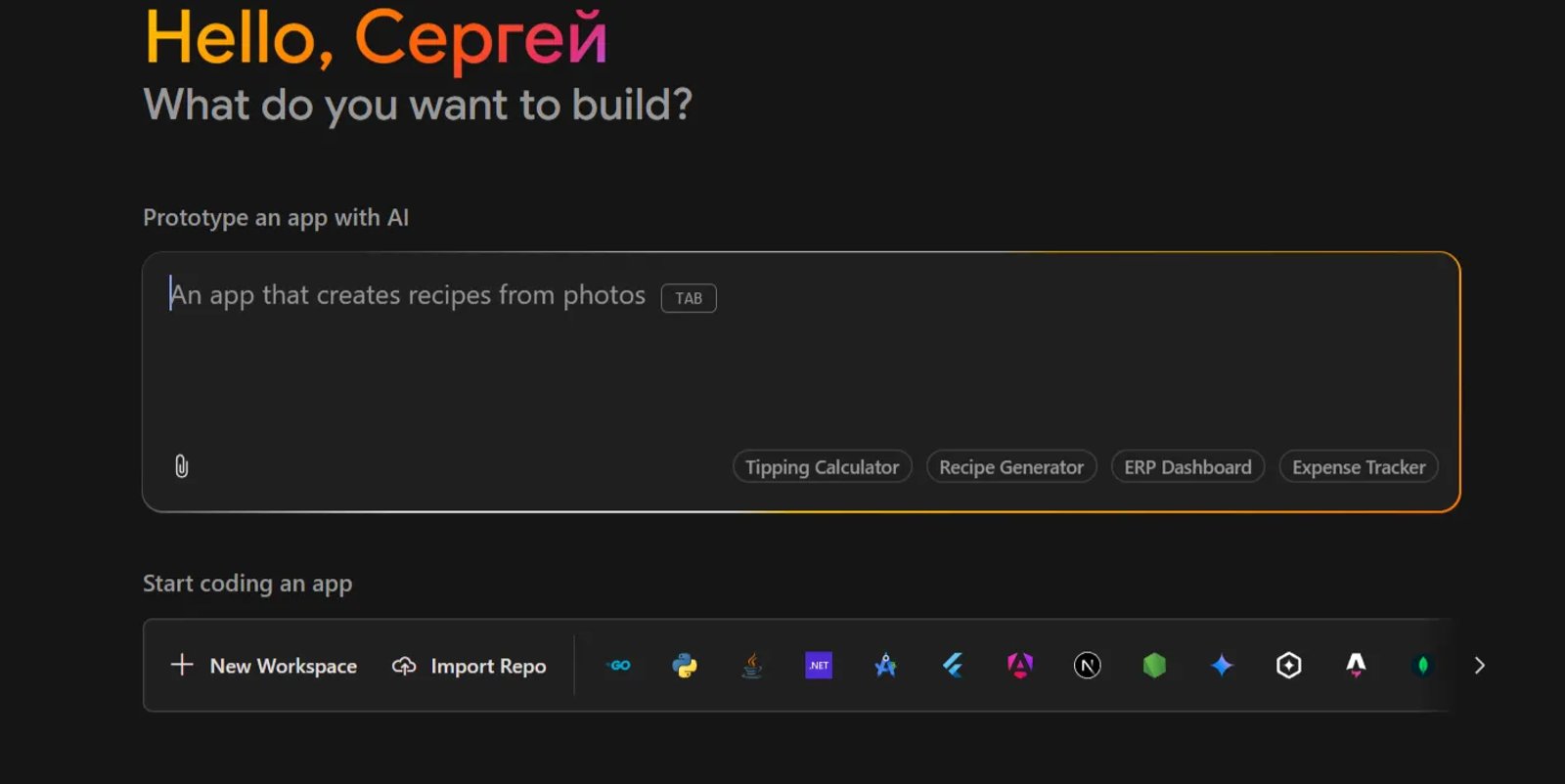Screen dimensions: 1565x784
Task: Select the Astro template icon
Action: pyautogui.click(x=1357, y=665)
